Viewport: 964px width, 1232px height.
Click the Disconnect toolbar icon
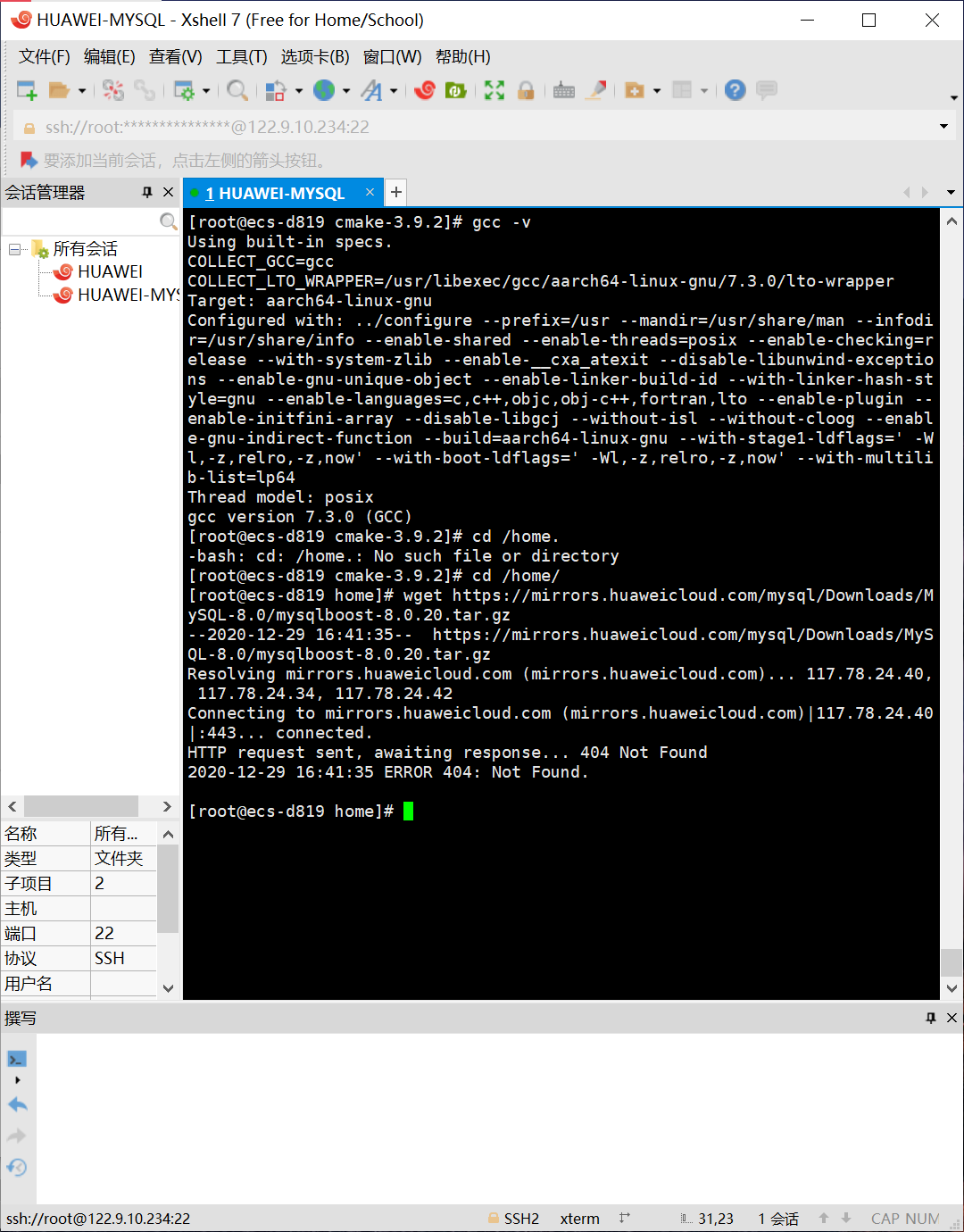point(113,90)
